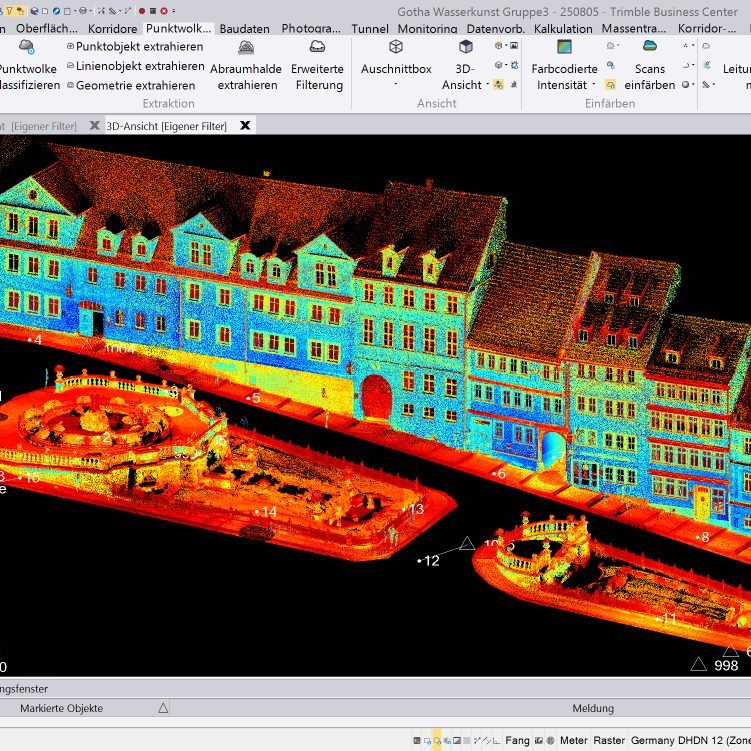
Task: Open Erweiterte Filterung cloud icon
Action: [x=317, y=46]
